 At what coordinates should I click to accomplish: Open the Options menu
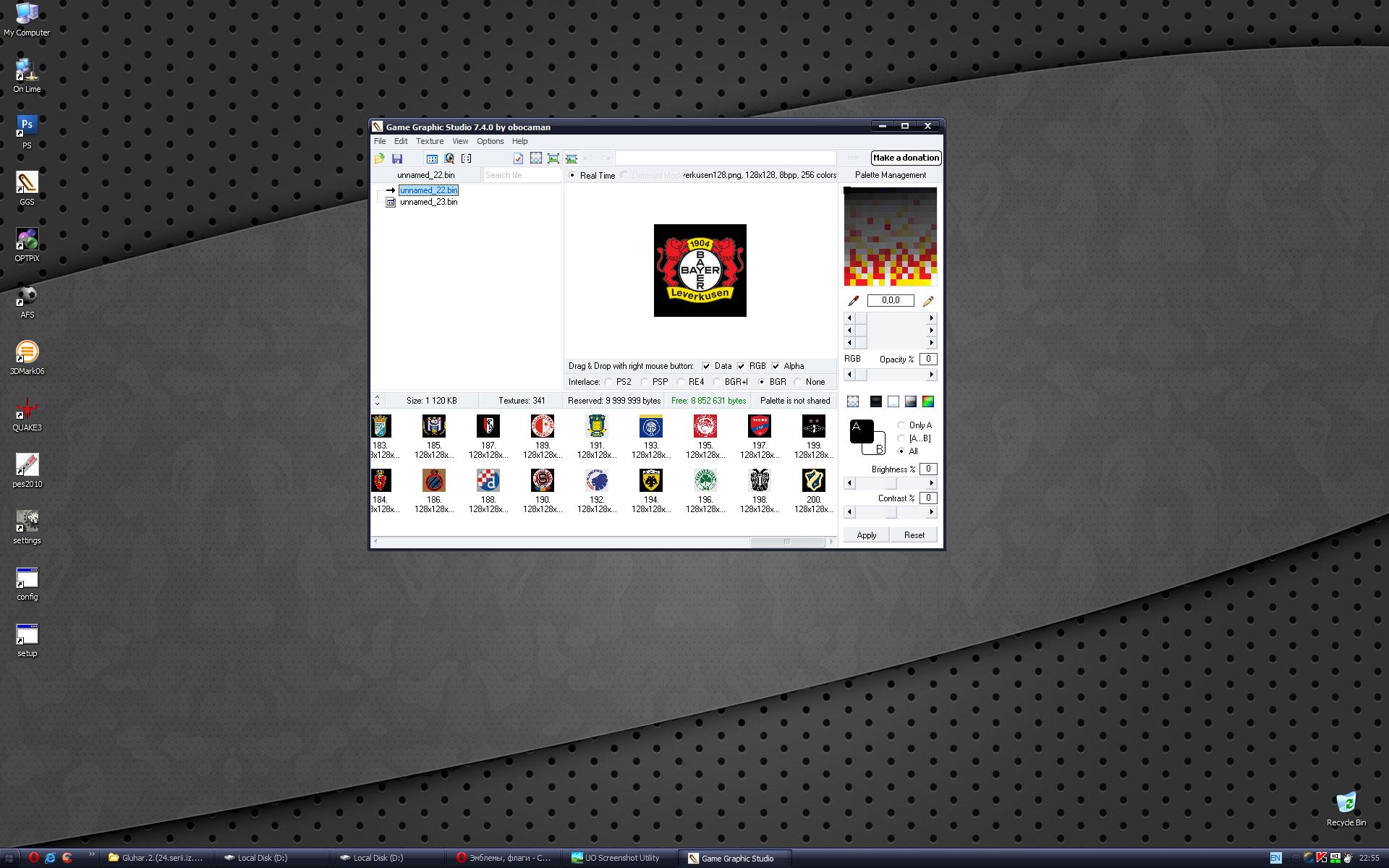[x=490, y=141]
